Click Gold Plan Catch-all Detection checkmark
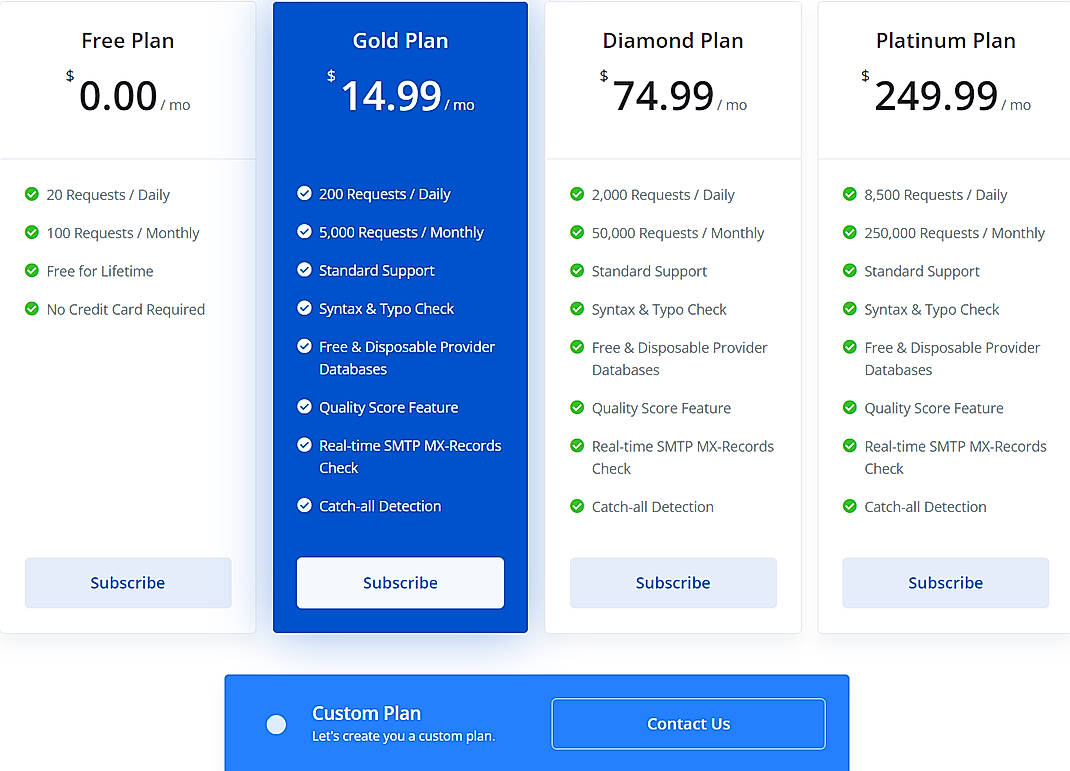Image resolution: width=1070 pixels, height=771 pixels. (304, 506)
